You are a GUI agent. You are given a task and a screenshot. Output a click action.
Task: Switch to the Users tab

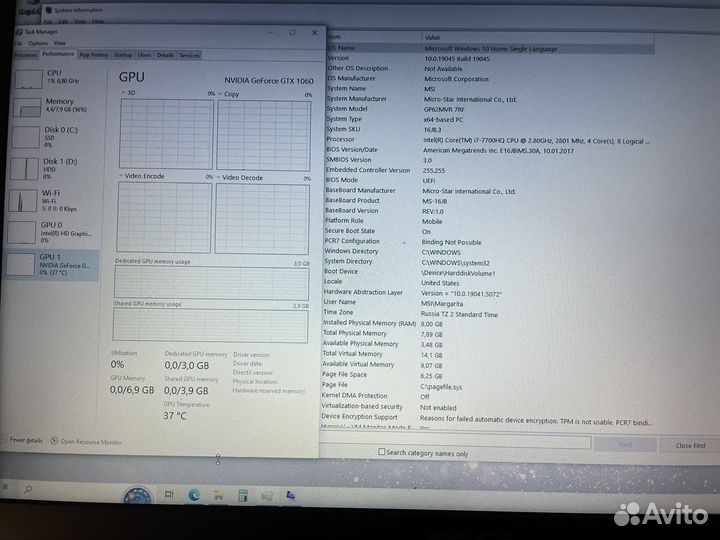pos(144,55)
